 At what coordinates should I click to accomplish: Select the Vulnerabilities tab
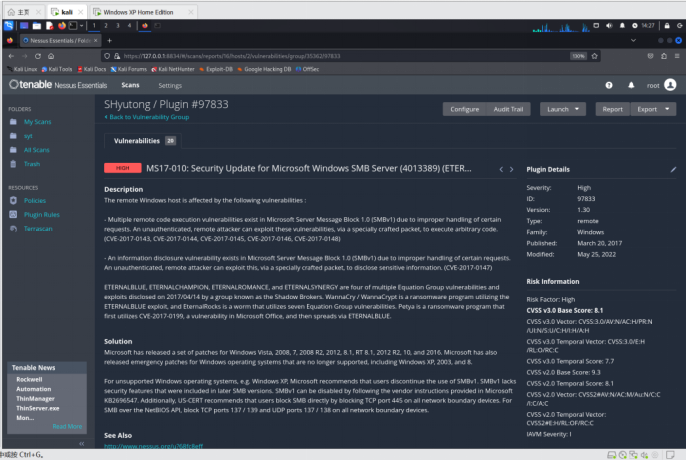[143, 141]
